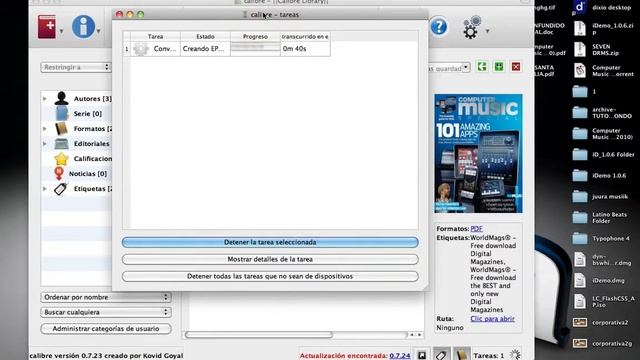Screen dimensions: 640x360
Task: Click the spinning jobs activity icon
Action: pos(515,355)
